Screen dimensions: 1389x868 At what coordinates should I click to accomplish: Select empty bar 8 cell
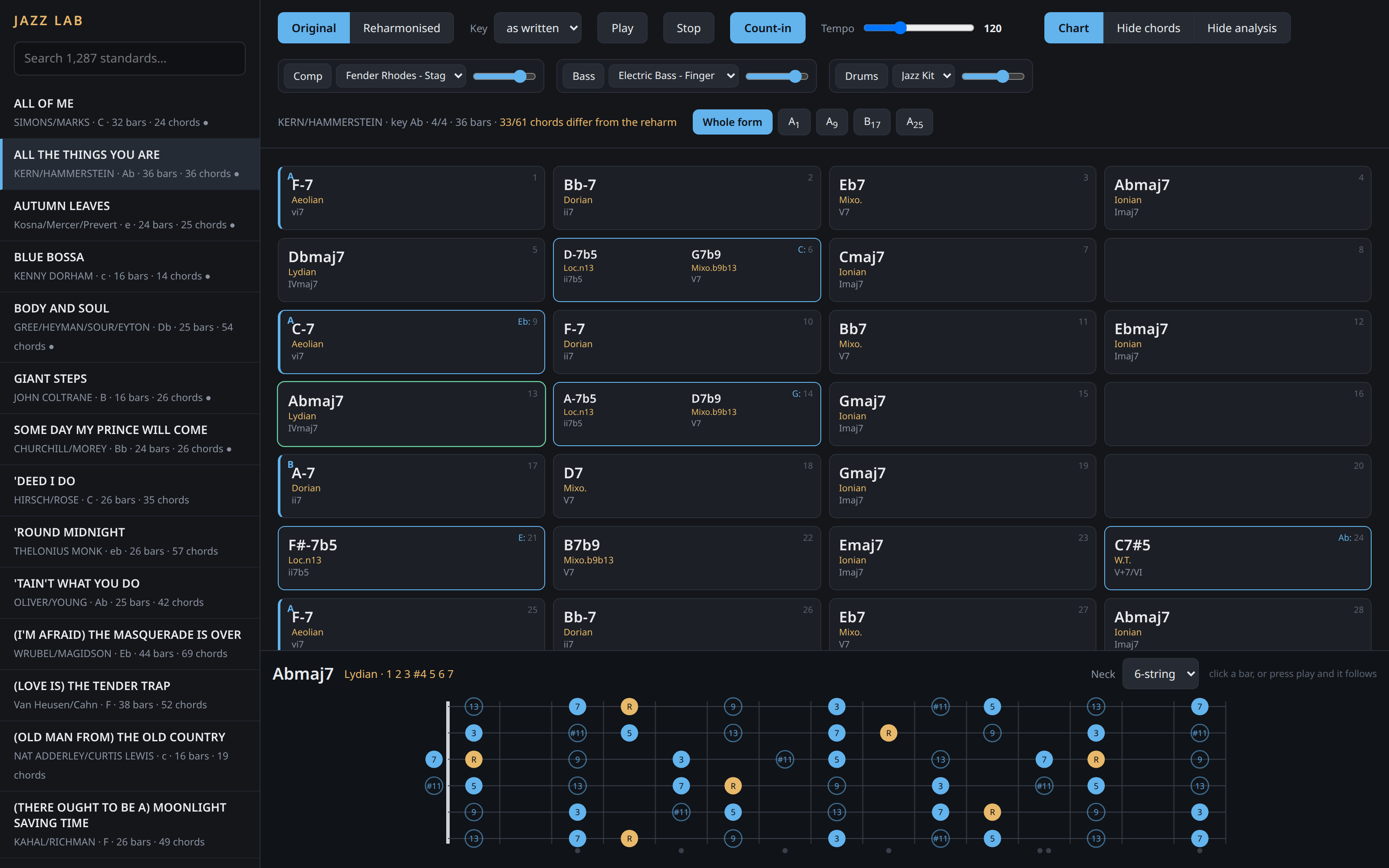coord(1238,270)
